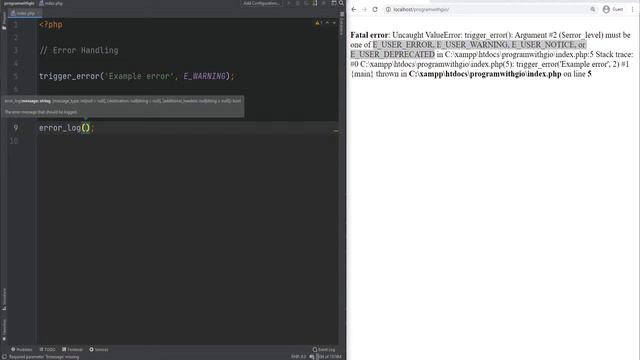640x360 pixels.
Task: Open the Chrome three-dot menu
Action: point(632,9)
